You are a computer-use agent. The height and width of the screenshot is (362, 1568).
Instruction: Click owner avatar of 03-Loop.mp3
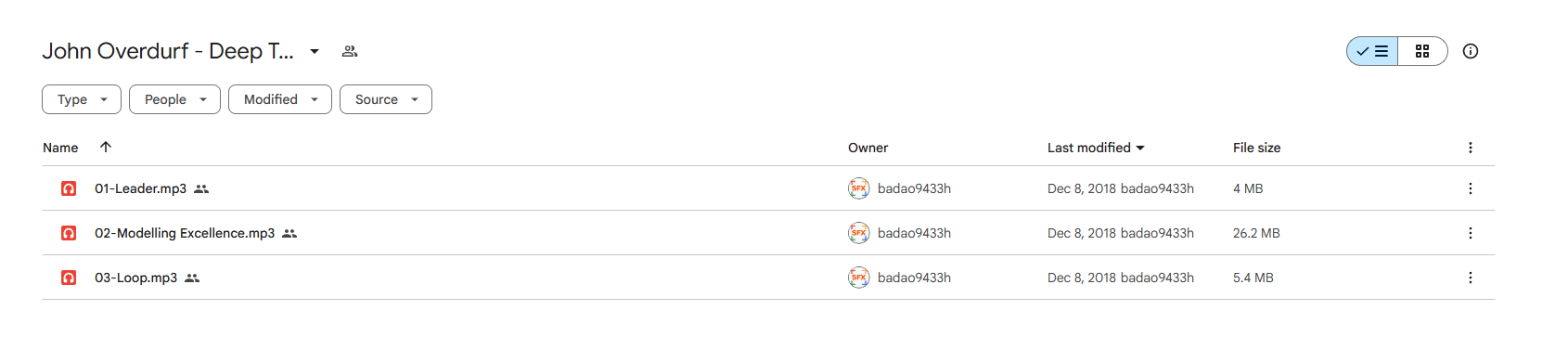[859, 278]
